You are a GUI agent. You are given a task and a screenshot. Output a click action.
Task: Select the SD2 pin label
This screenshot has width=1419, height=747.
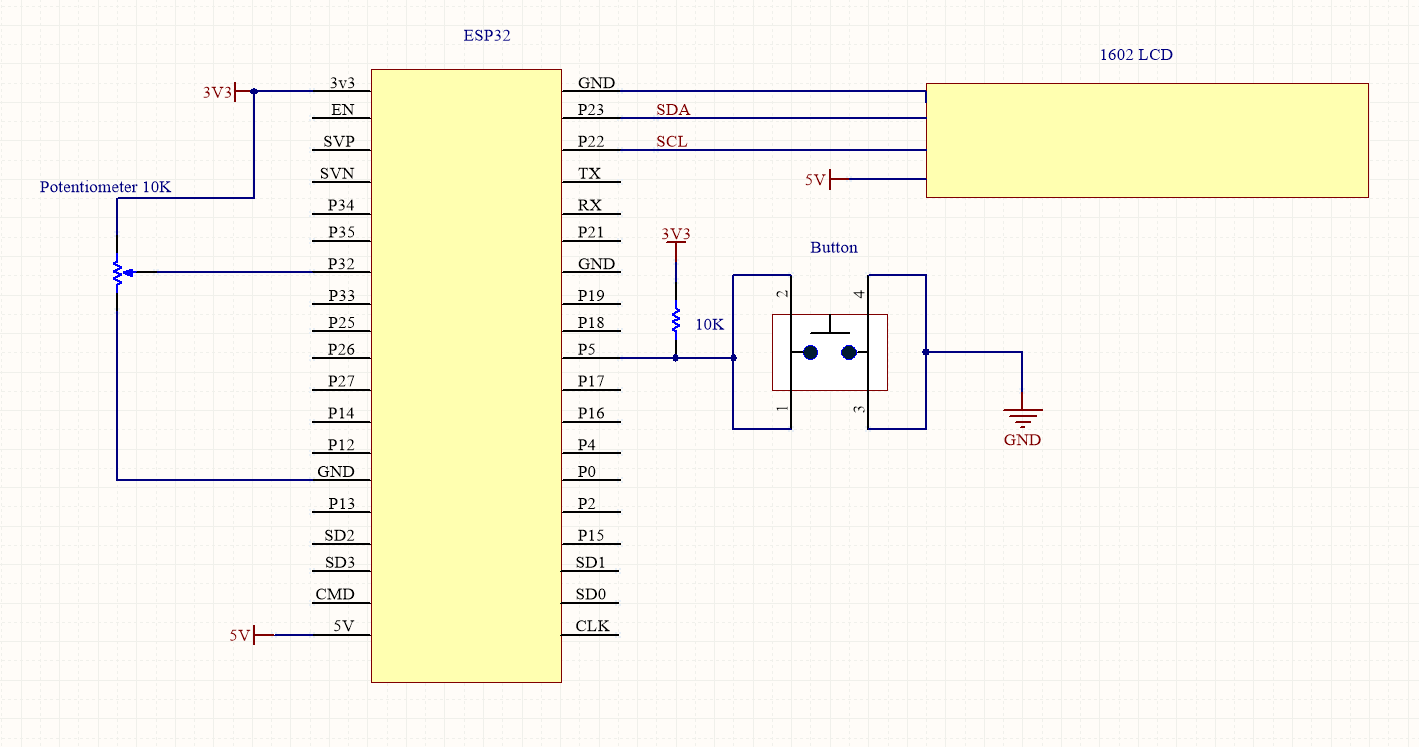(x=340, y=536)
